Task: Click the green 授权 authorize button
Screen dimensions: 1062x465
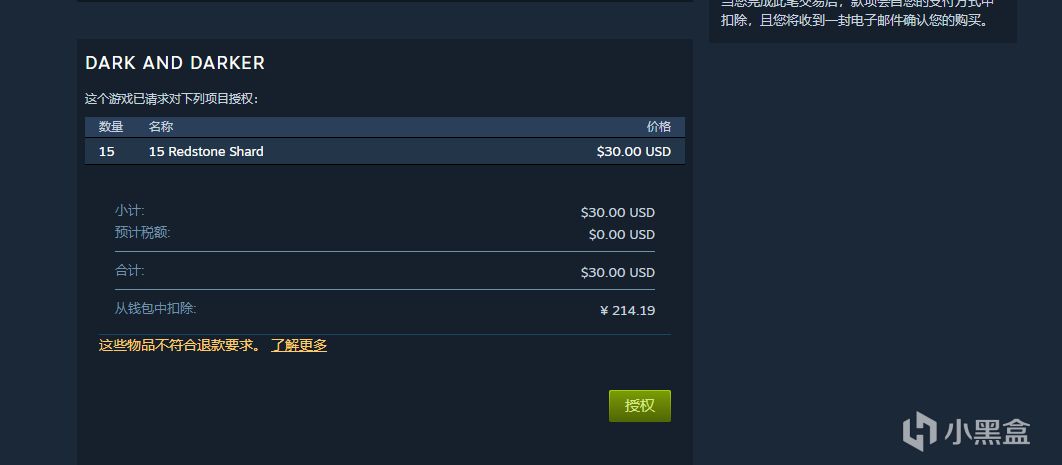Action: tap(639, 405)
